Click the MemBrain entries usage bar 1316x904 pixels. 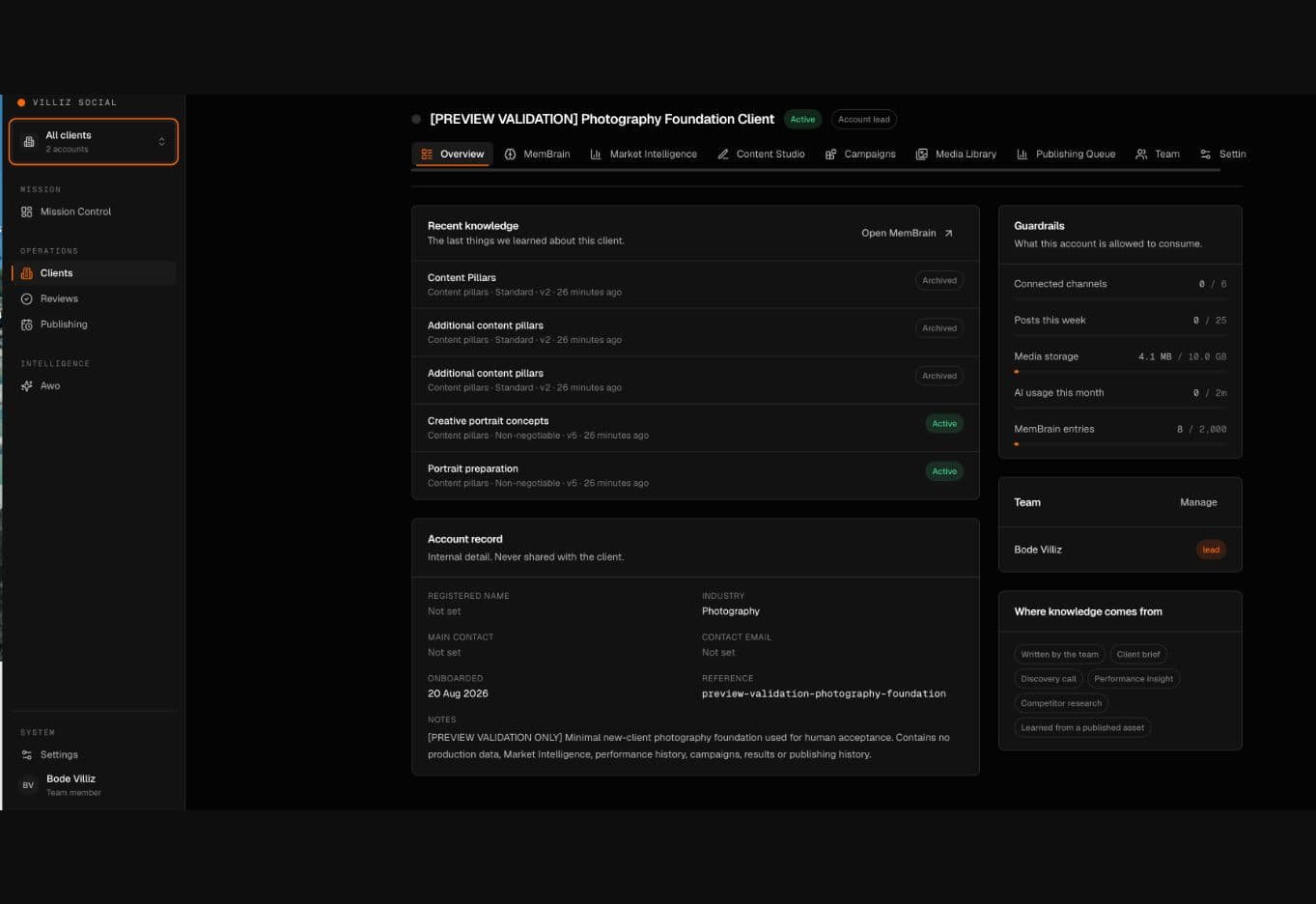[x=1120, y=444]
